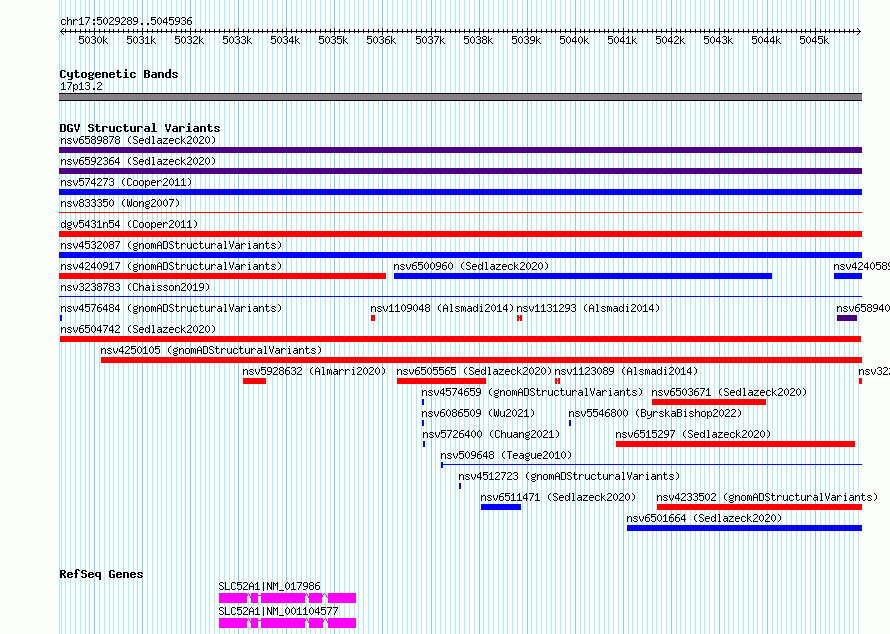Image resolution: width=890 pixels, height=634 pixels.
Task: Click the nsv6504742 (Sedlazeck2020) label
Action: [138, 329]
